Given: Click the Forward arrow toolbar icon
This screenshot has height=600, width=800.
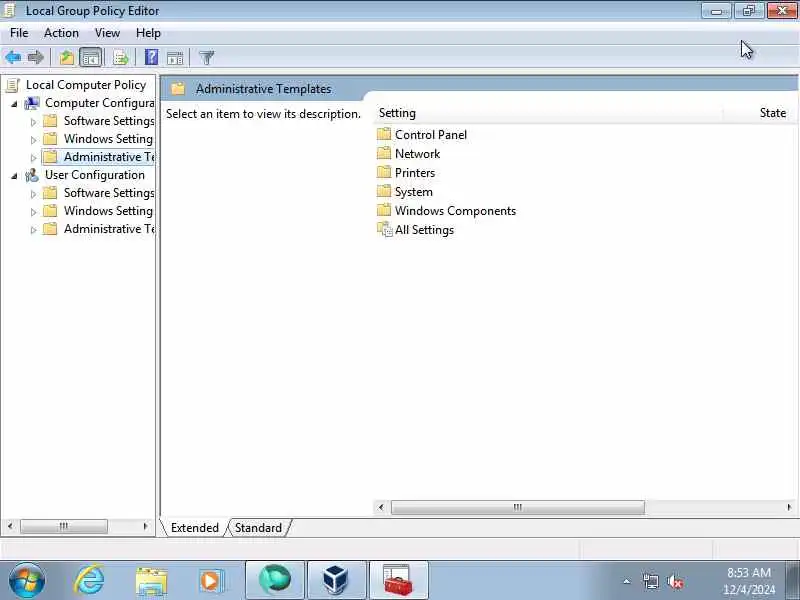Looking at the screenshot, I should [x=36, y=57].
